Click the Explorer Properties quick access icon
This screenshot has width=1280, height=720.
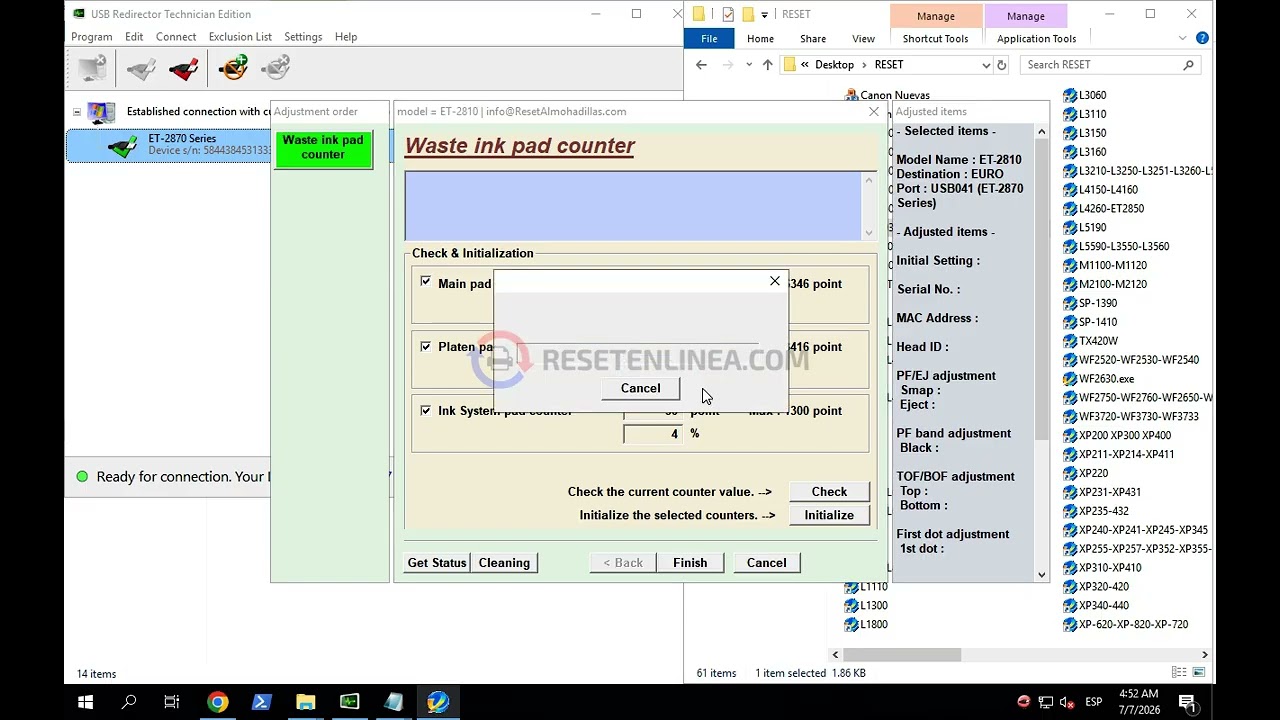(x=727, y=14)
